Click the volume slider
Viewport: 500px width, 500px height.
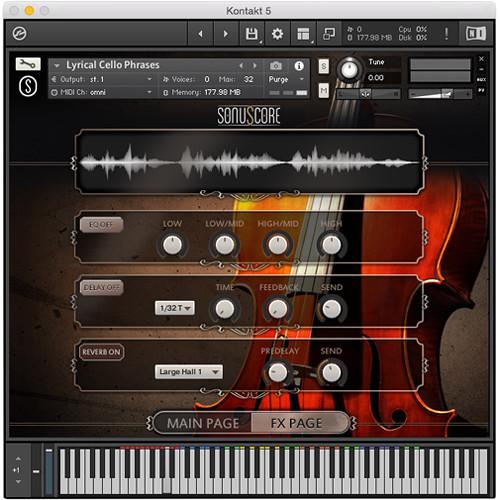coord(440,94)
